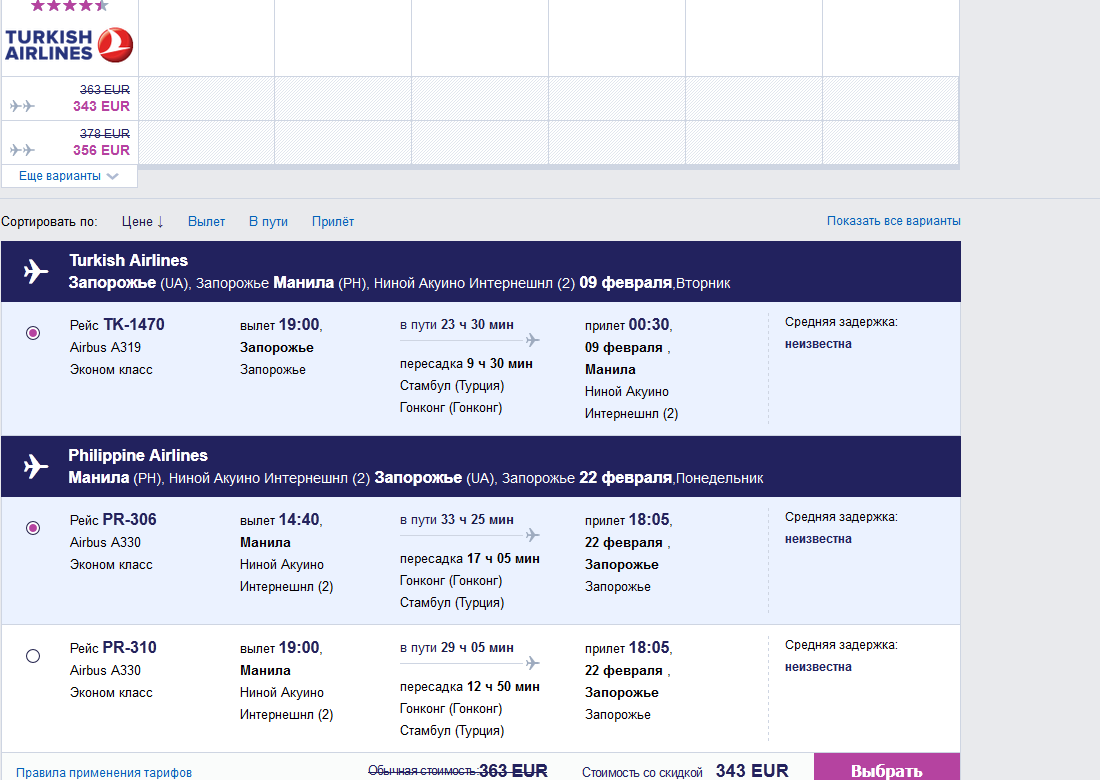1100x780 pixels.
Task: Click airplane icon in Philippine Airlines header
Action: [36, 466]
